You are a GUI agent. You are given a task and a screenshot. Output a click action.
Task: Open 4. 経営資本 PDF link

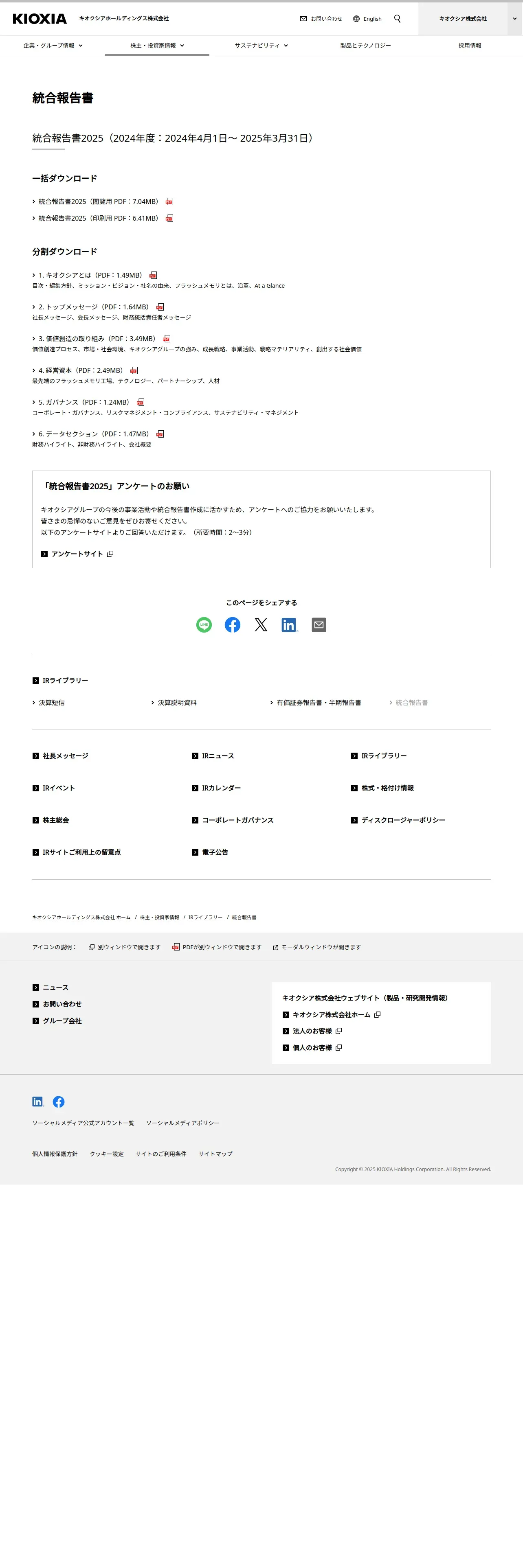point(80,370)
